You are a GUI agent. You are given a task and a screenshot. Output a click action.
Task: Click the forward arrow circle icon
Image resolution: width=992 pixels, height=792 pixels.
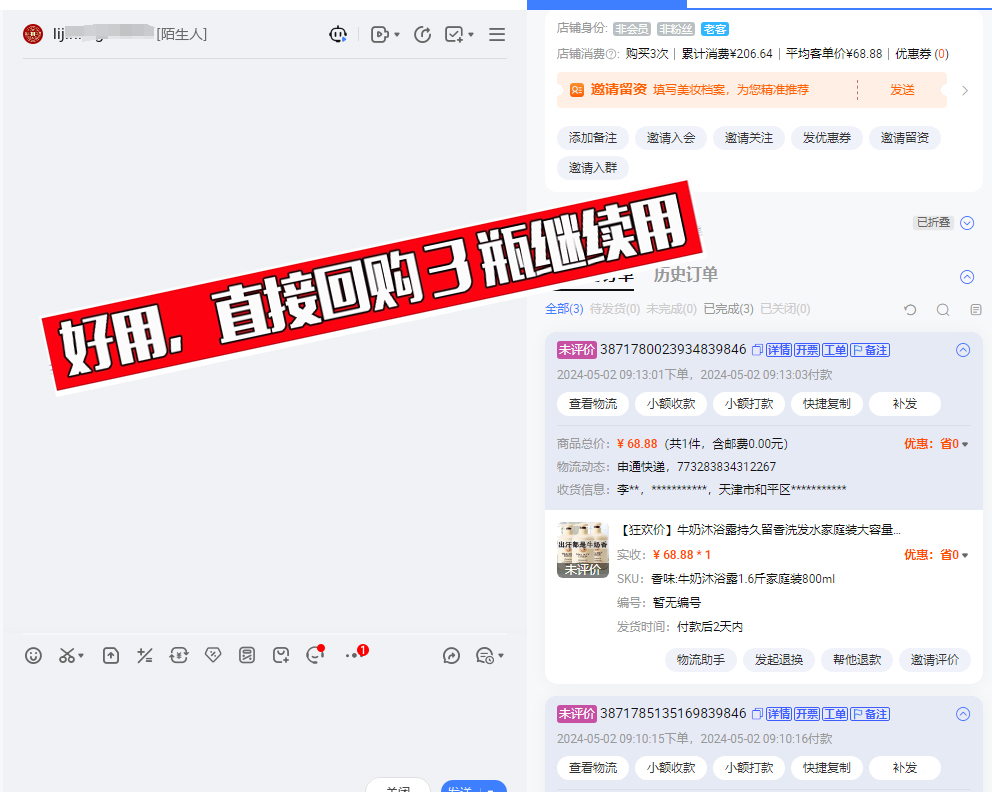[451, 656]
